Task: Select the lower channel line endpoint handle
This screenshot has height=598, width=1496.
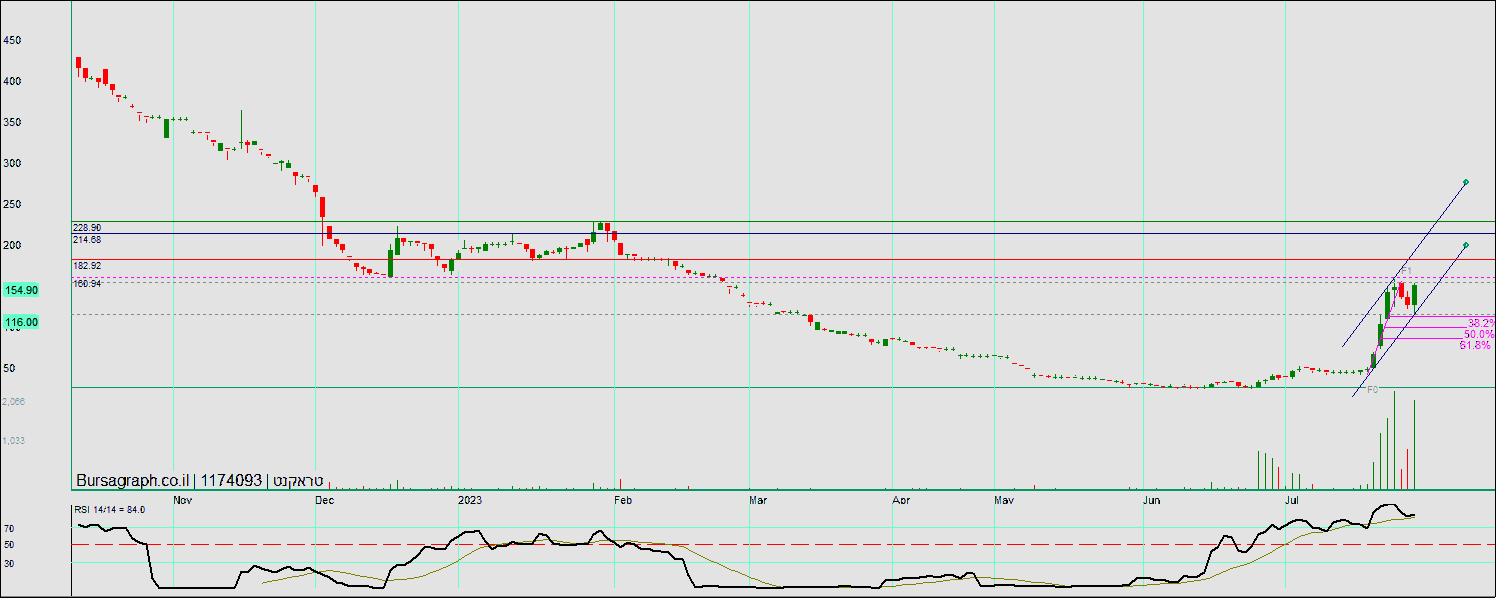Action: pyautogui.click(x=1465, y=245)
